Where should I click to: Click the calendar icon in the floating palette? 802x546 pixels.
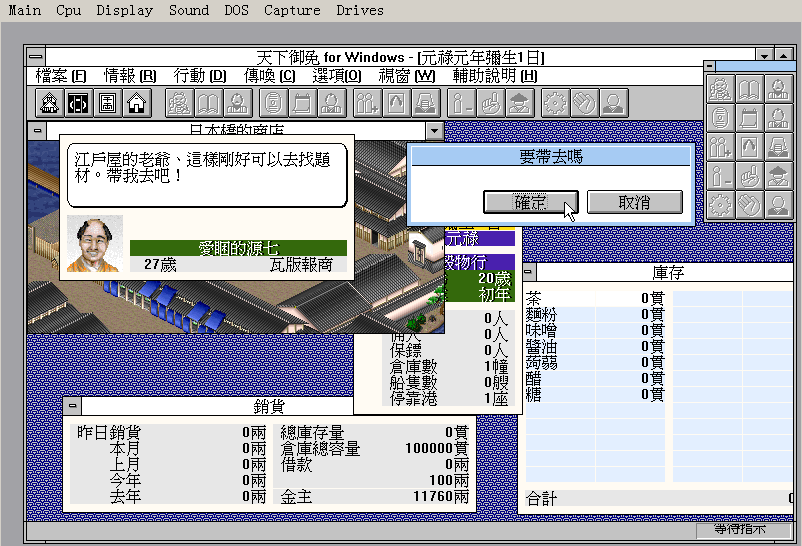(749, 117)
